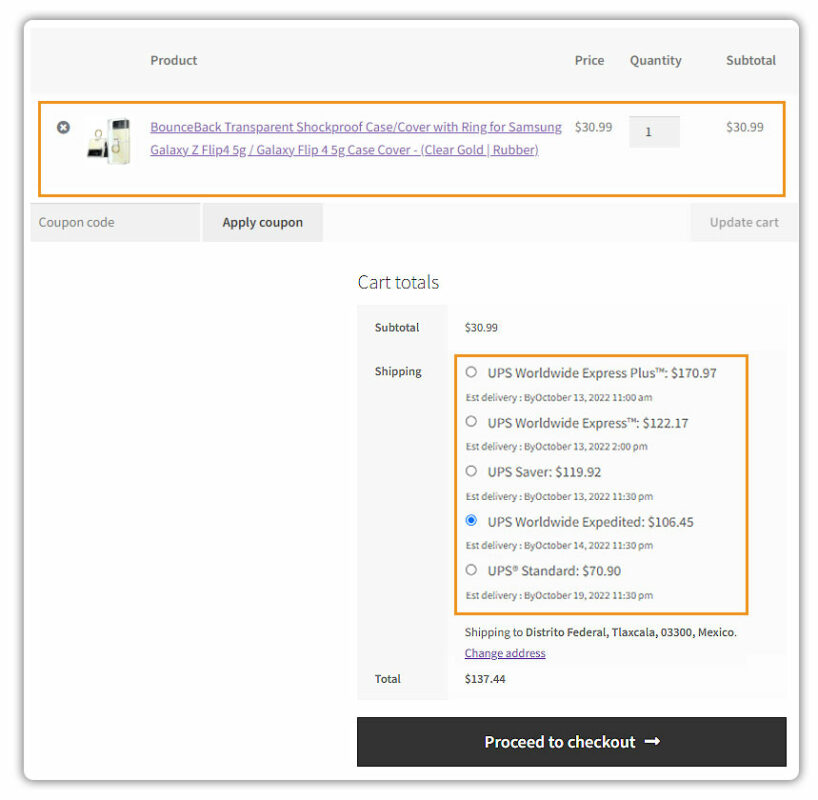Click the Subtotal column header
Screen dimensions: 818x800
(751, 61)
